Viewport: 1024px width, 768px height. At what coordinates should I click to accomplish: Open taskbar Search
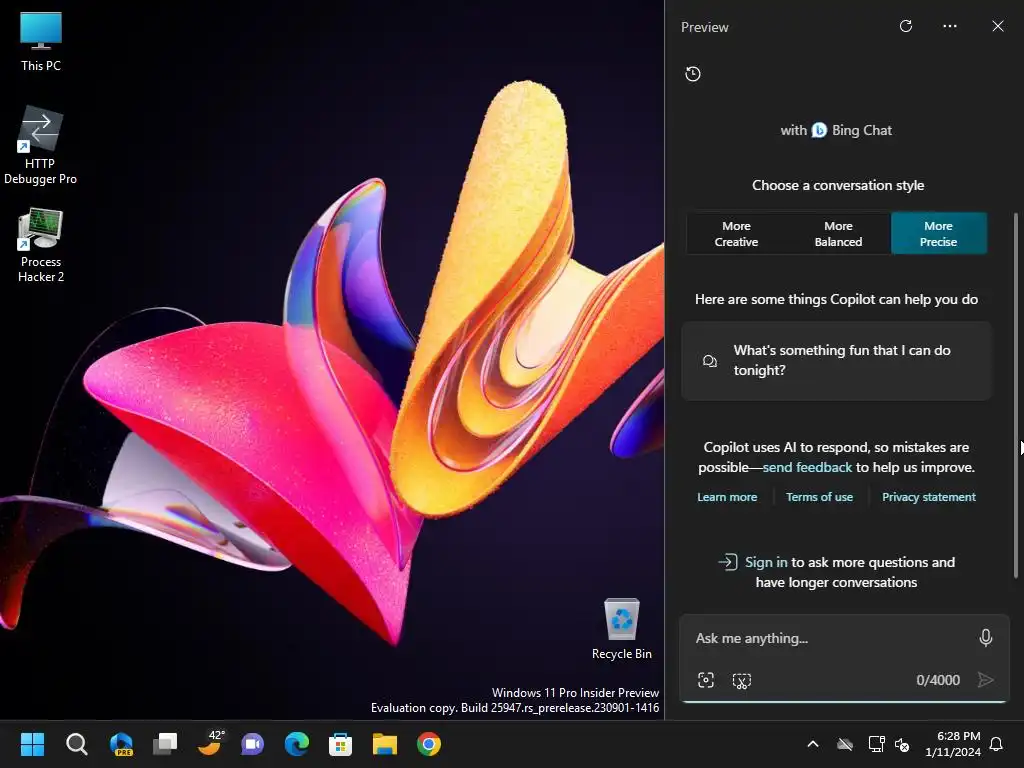(x=76, y=744)
